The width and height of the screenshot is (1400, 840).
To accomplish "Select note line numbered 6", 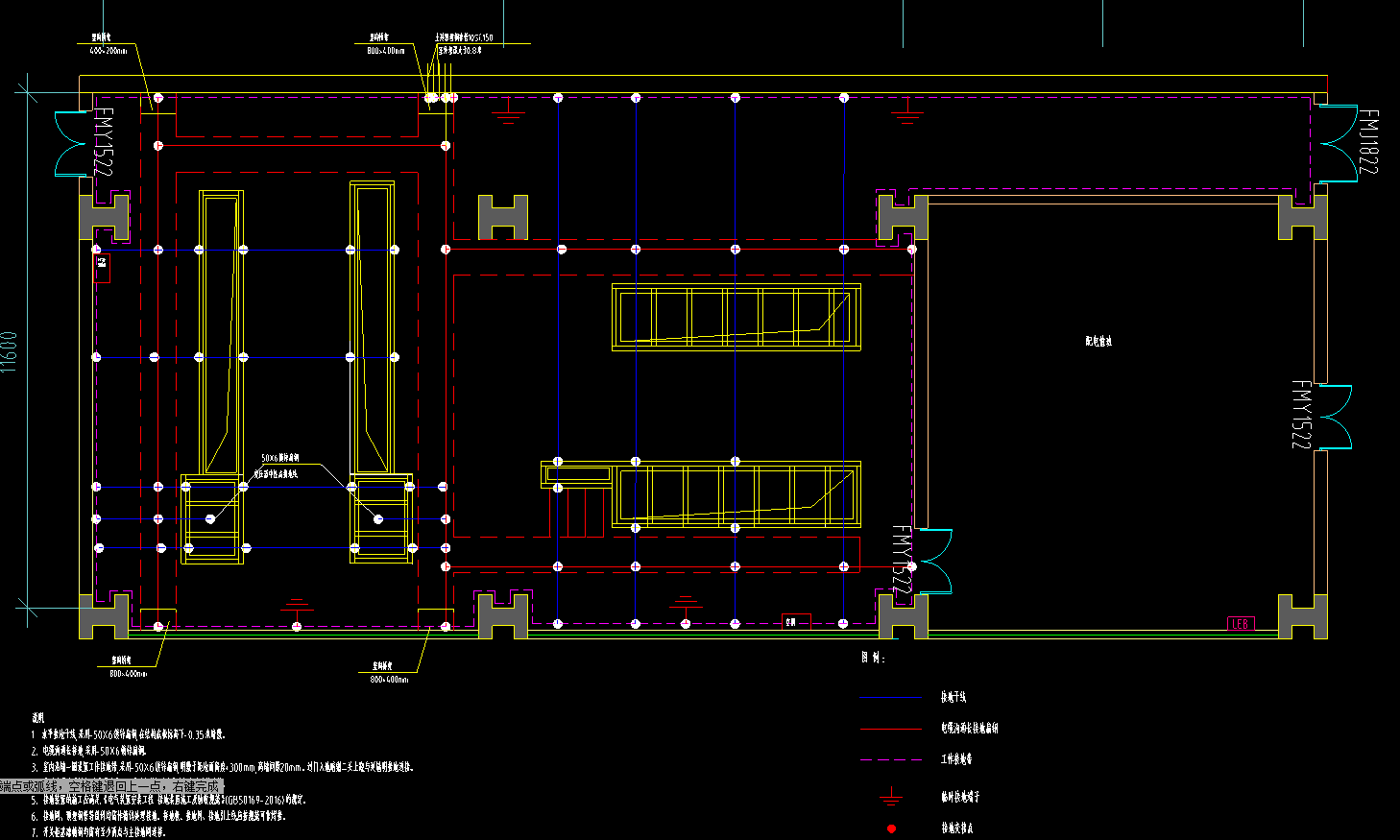I will click(158, 816).
